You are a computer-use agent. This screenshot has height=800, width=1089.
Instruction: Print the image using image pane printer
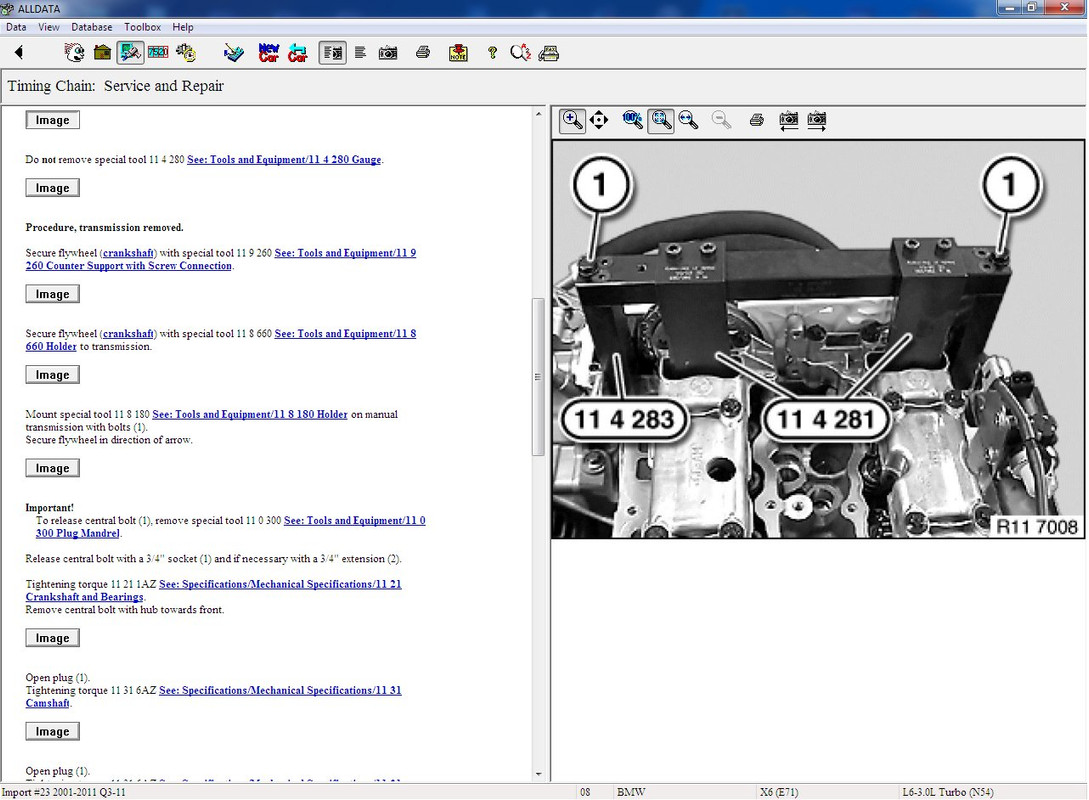pos(757,120)
